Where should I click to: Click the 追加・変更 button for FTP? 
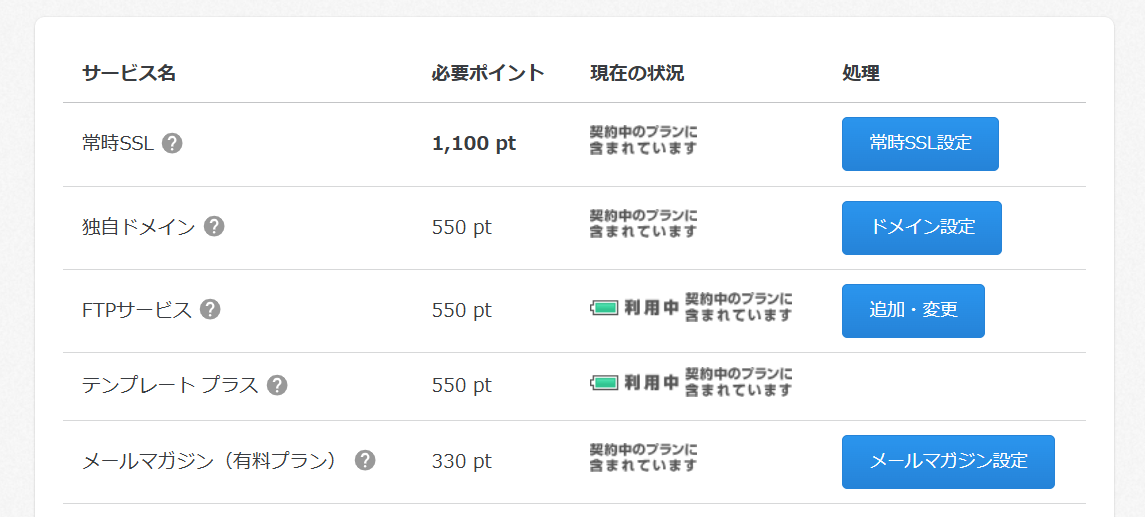coord(913,310)
